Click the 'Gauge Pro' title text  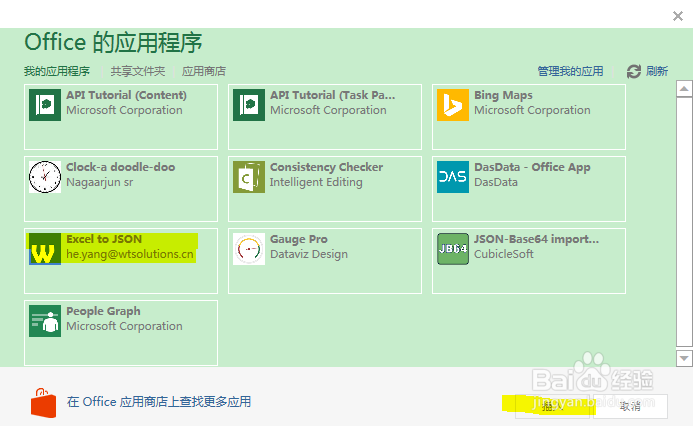point(299,239)
